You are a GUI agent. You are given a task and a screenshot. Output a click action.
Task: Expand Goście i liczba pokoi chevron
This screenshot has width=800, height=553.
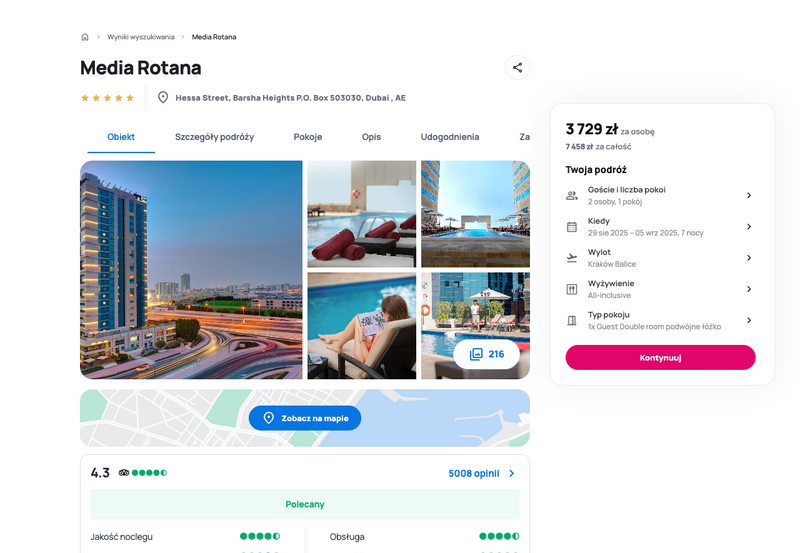749,195
